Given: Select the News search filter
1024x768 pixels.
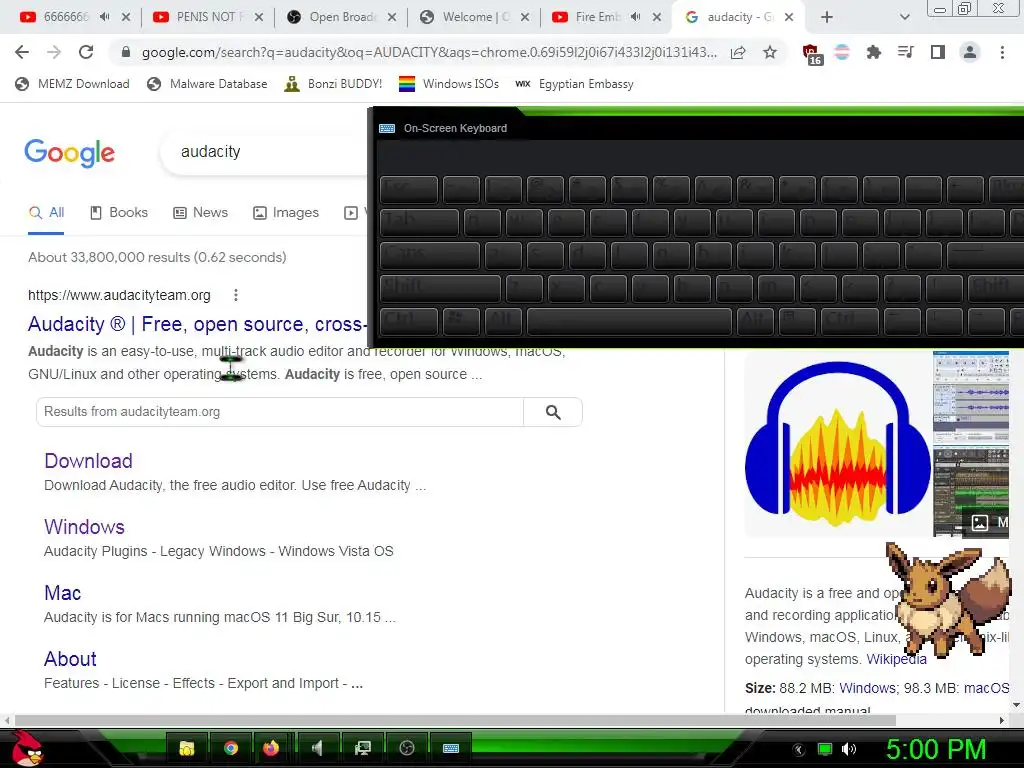Looking at the screenshot, I should pos(200,213).
